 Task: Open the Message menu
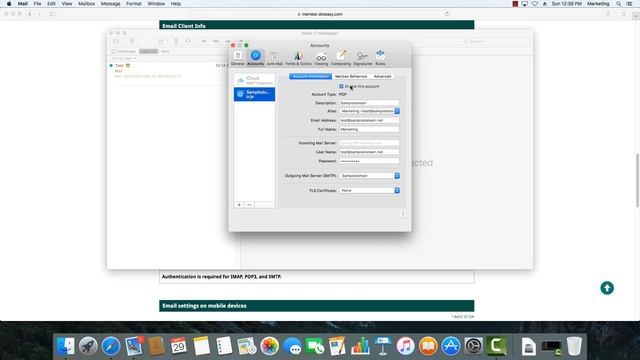pos(111,4)
